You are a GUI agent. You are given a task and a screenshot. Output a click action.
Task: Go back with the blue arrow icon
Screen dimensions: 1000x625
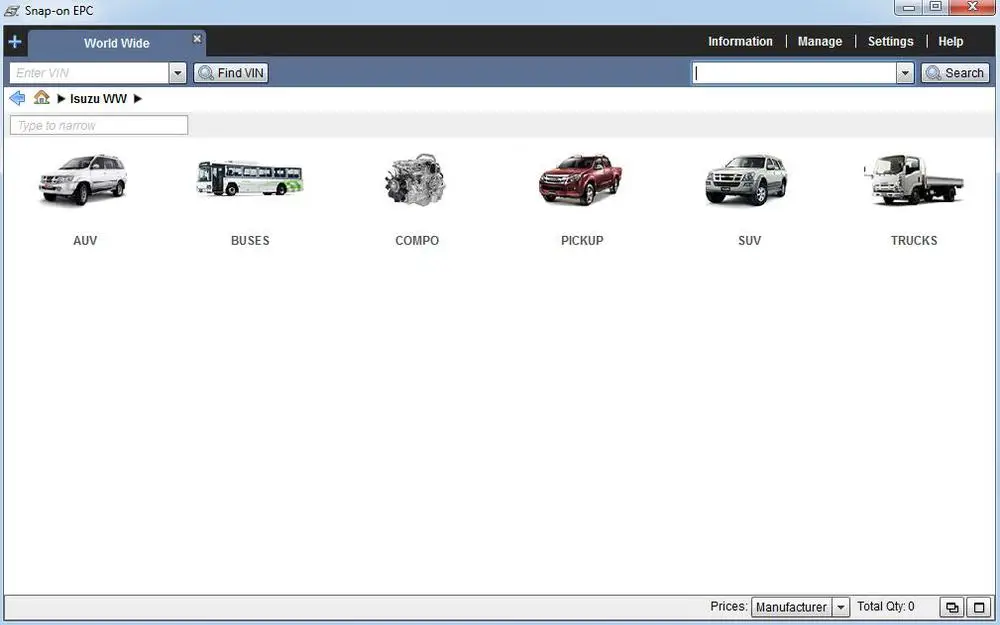coord(17,98)
